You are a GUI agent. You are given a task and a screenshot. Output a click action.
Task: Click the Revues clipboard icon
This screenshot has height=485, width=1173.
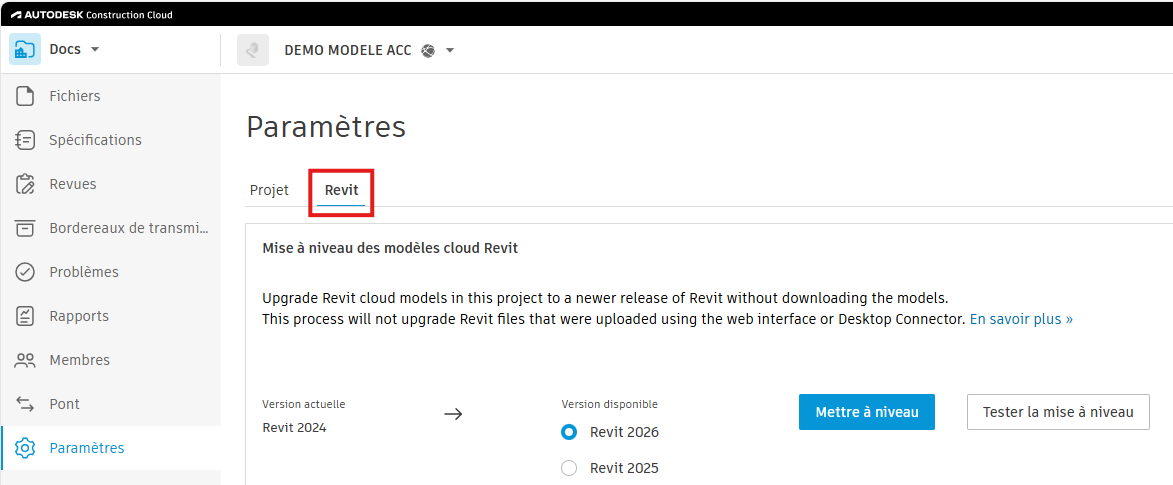(x=26, y=184)
